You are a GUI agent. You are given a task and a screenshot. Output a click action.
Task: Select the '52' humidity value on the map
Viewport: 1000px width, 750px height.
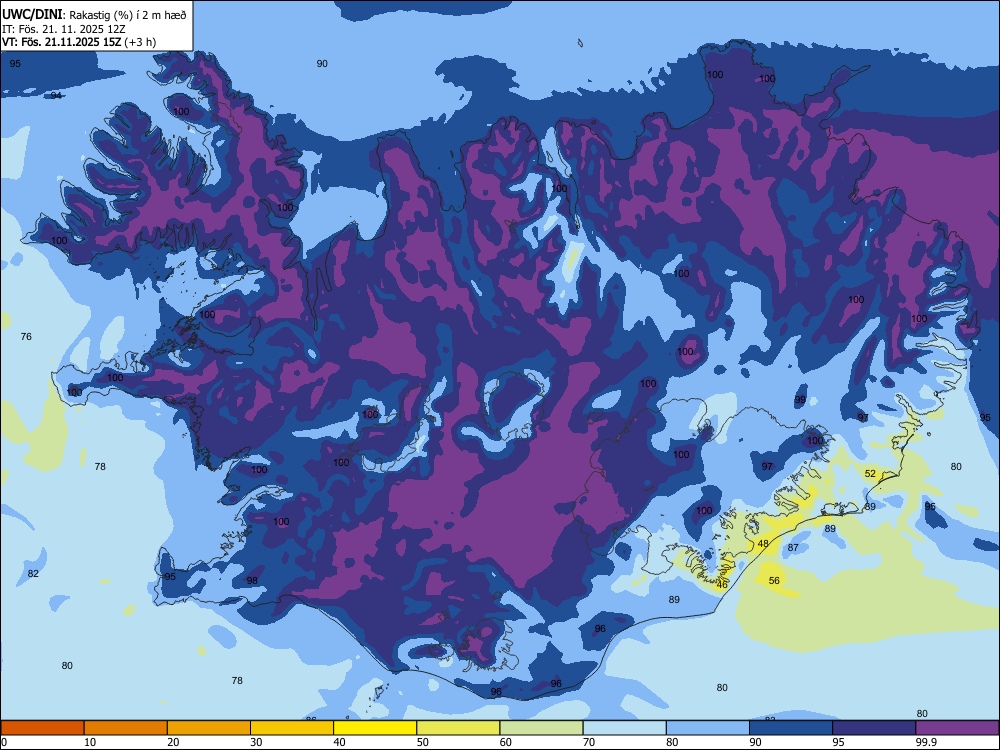tap(870, 474)
